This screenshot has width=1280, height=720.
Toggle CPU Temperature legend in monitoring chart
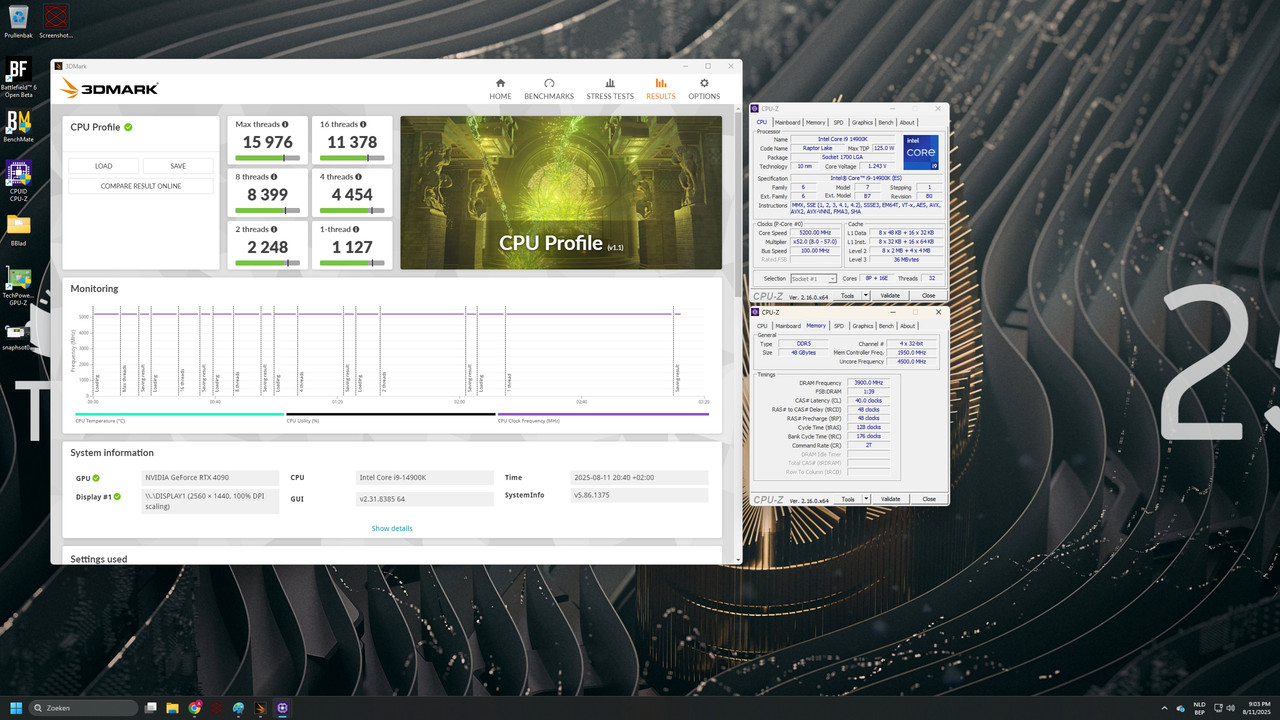180,417
